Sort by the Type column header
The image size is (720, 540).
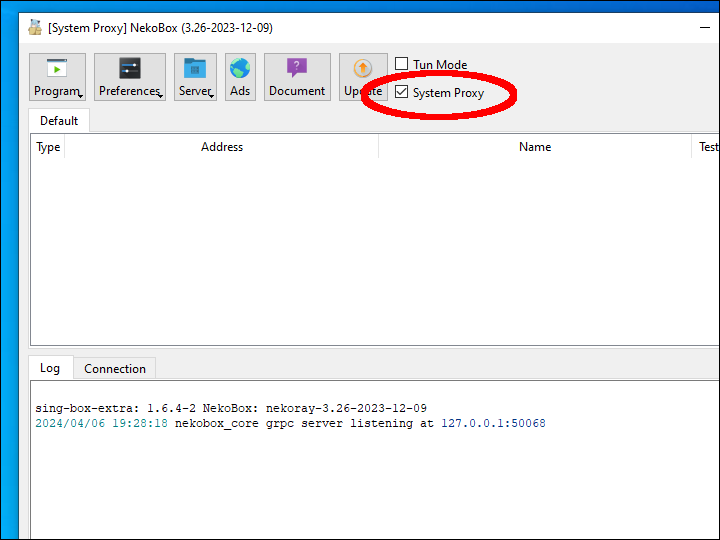tap(48, 147)
